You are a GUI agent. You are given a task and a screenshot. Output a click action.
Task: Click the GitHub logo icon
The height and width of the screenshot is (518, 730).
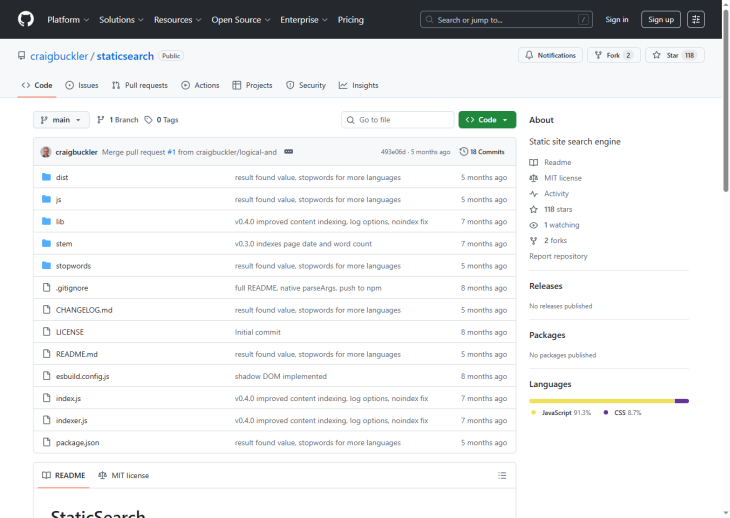click(x=25, y=19)
